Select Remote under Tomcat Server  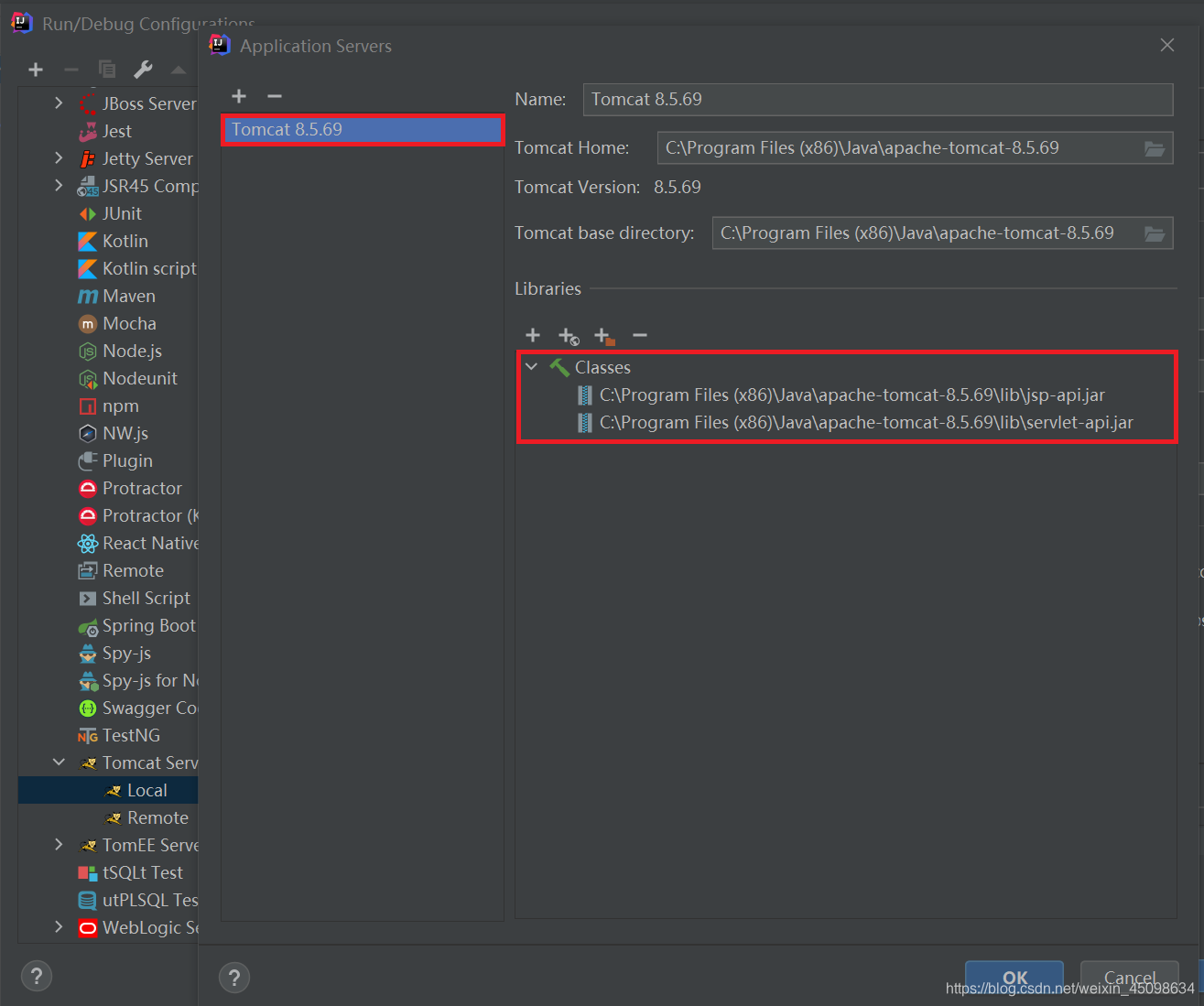pyautogui.click(x=147, y=817)
